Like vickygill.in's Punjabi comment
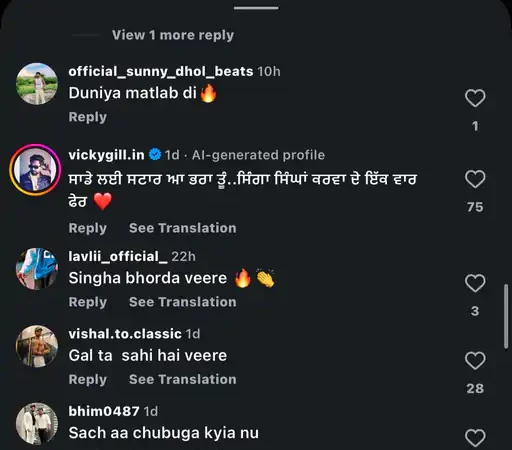 click(x=475, y=179)
